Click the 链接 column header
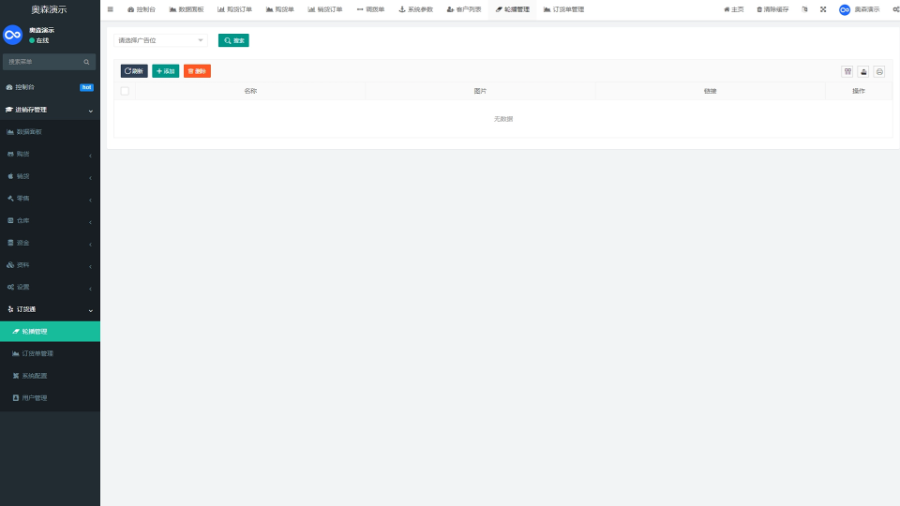900x506 pixels. click(x=710, y=91)
